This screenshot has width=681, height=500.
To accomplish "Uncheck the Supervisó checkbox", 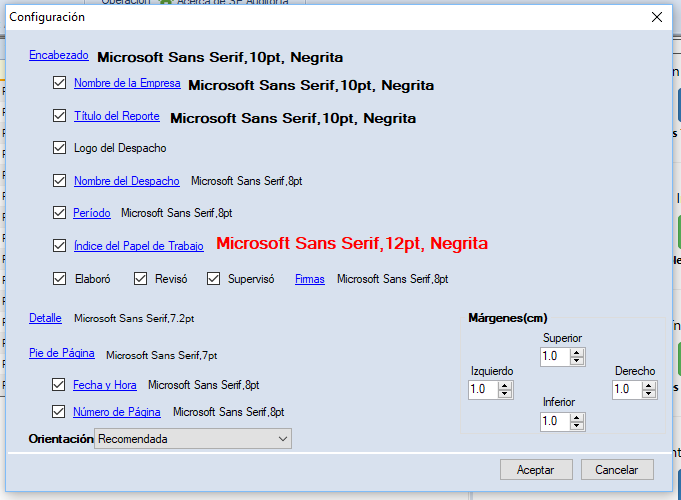I will point(214,279).
